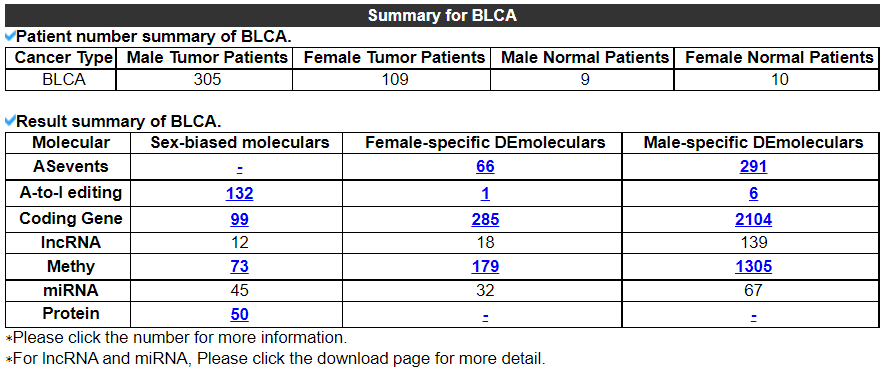Click the dash link for female-specific Protein

click(485, 316)
